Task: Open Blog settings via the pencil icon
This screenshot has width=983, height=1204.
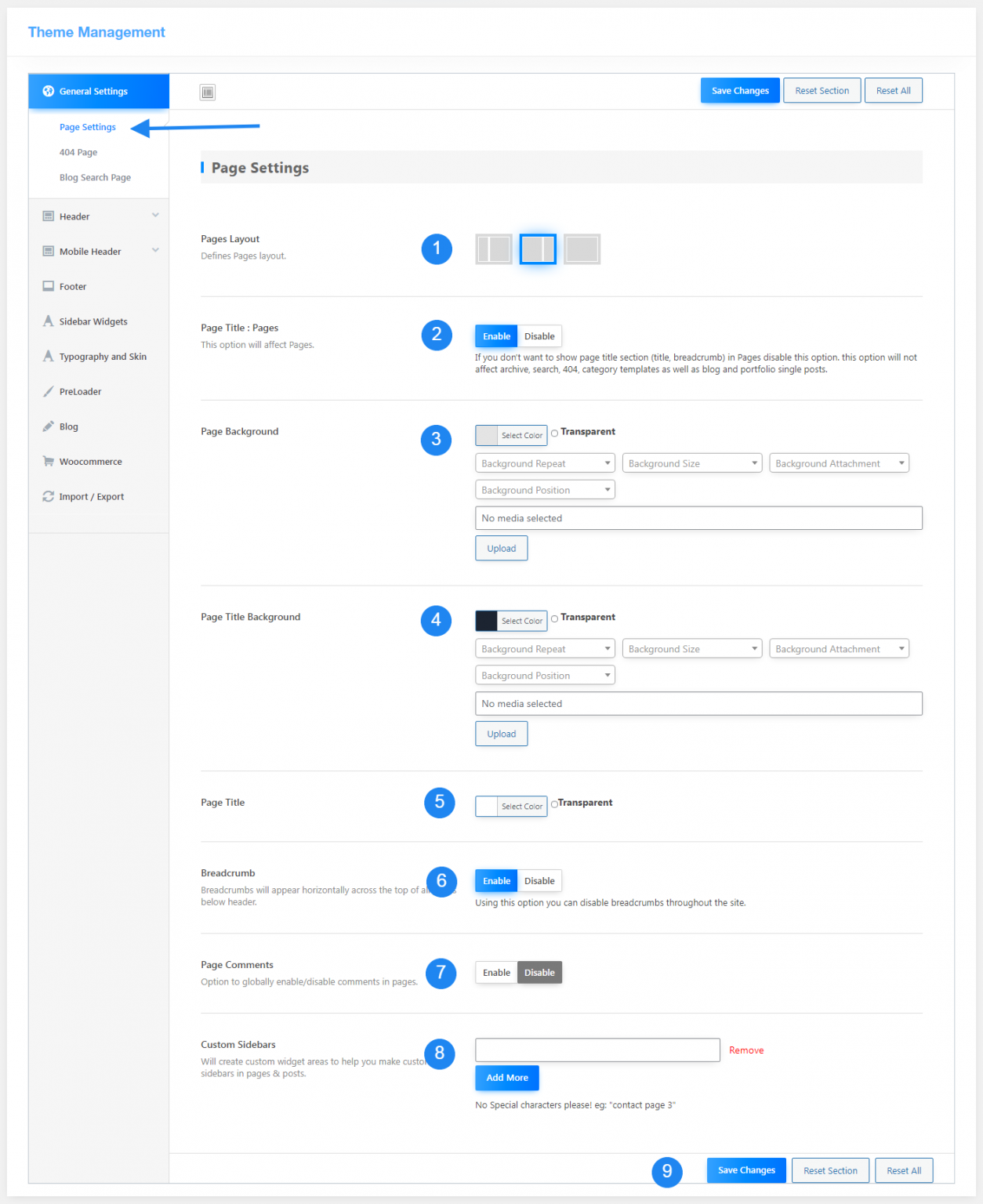Action: click(x=49, y=426)
